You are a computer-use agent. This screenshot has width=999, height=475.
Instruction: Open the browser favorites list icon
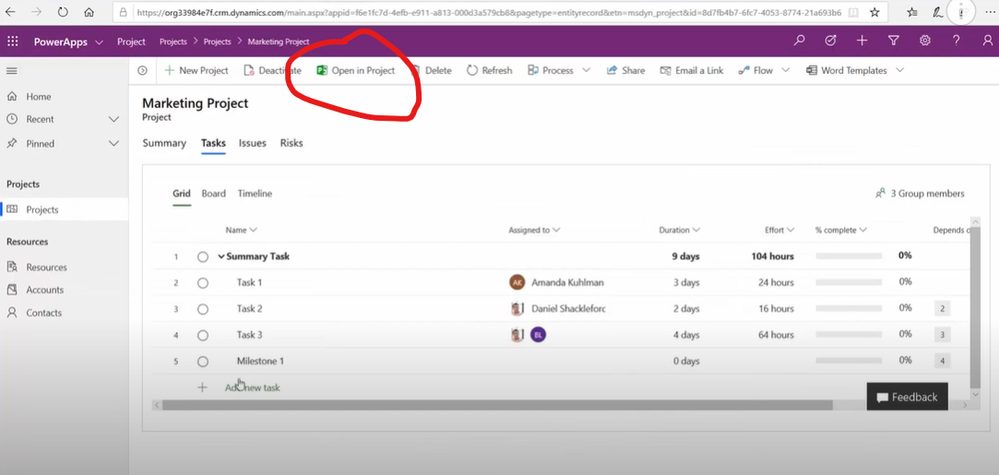[912, 12]
